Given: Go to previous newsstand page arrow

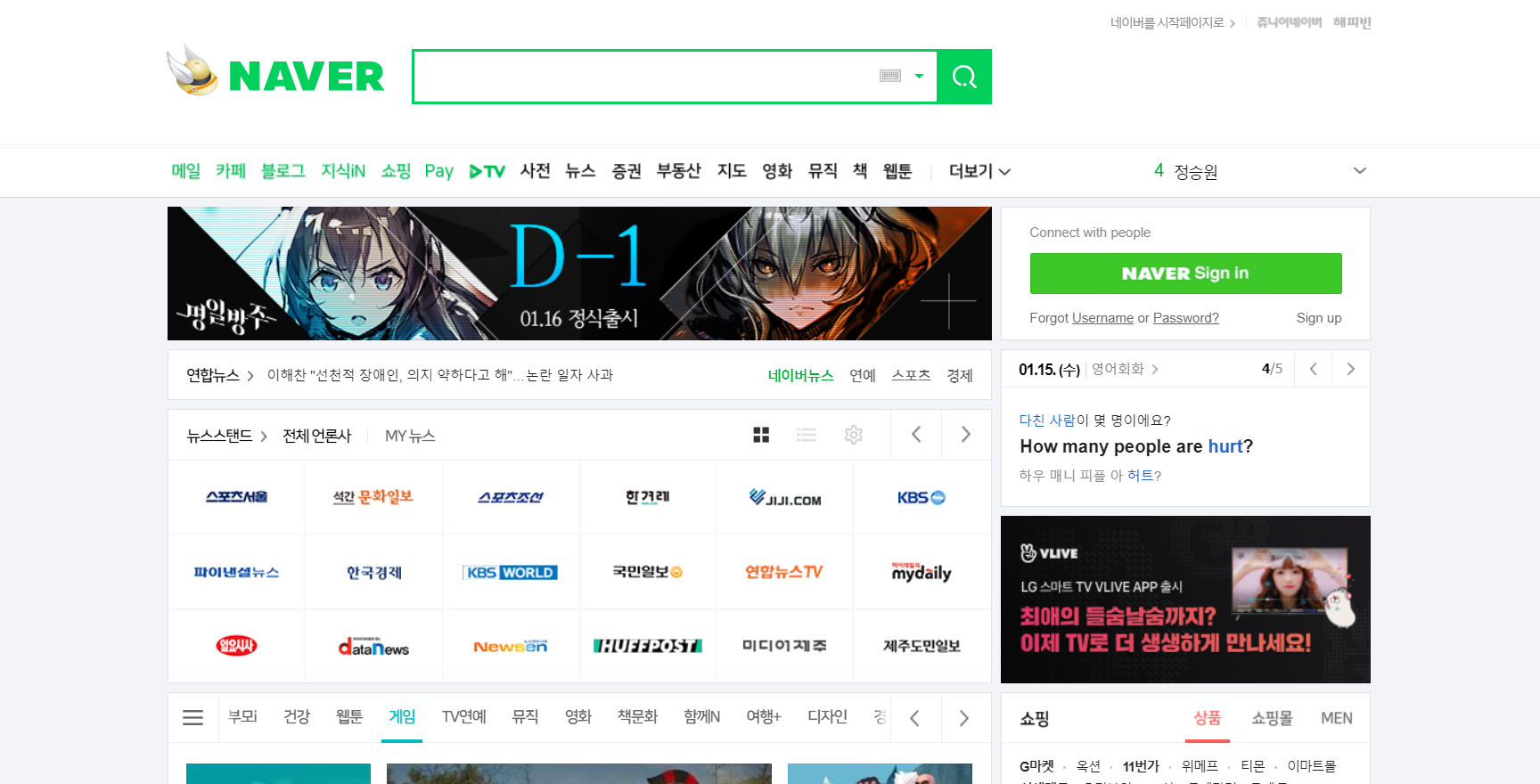Looking at the screenshot, I should tap(916, 435).
